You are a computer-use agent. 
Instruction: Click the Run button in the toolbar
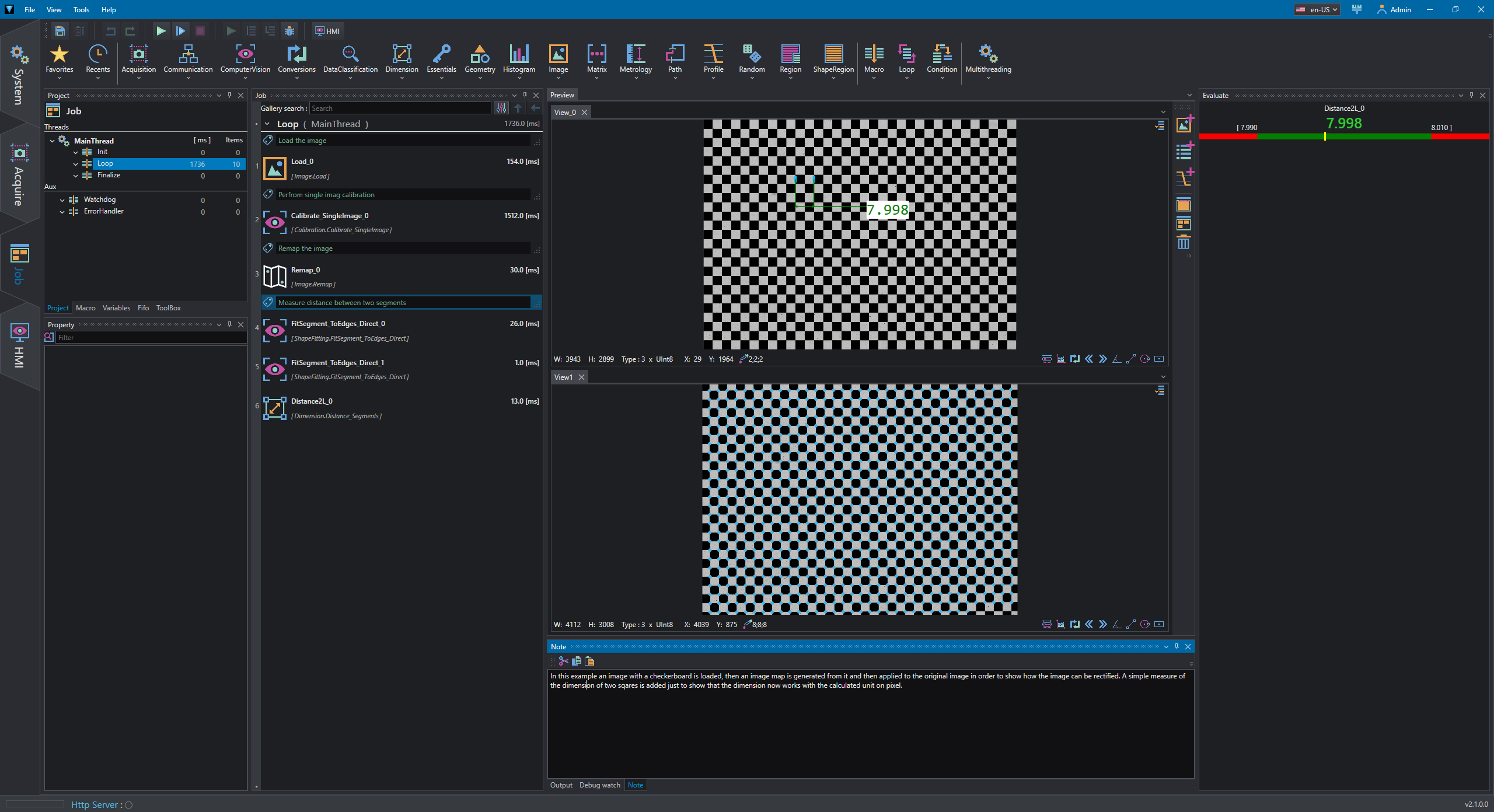[160, 31]
